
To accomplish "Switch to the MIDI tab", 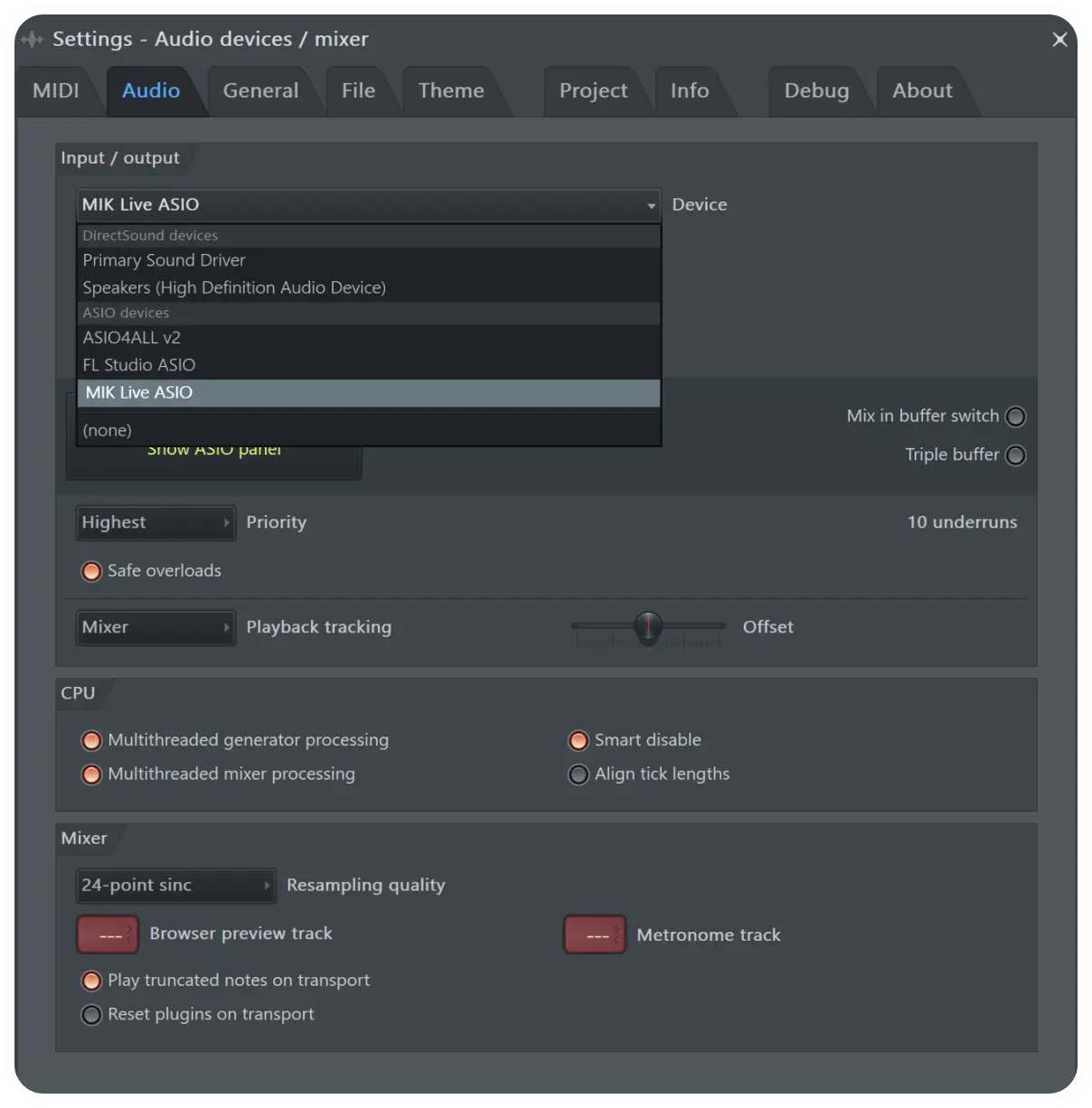I will 56,91.
